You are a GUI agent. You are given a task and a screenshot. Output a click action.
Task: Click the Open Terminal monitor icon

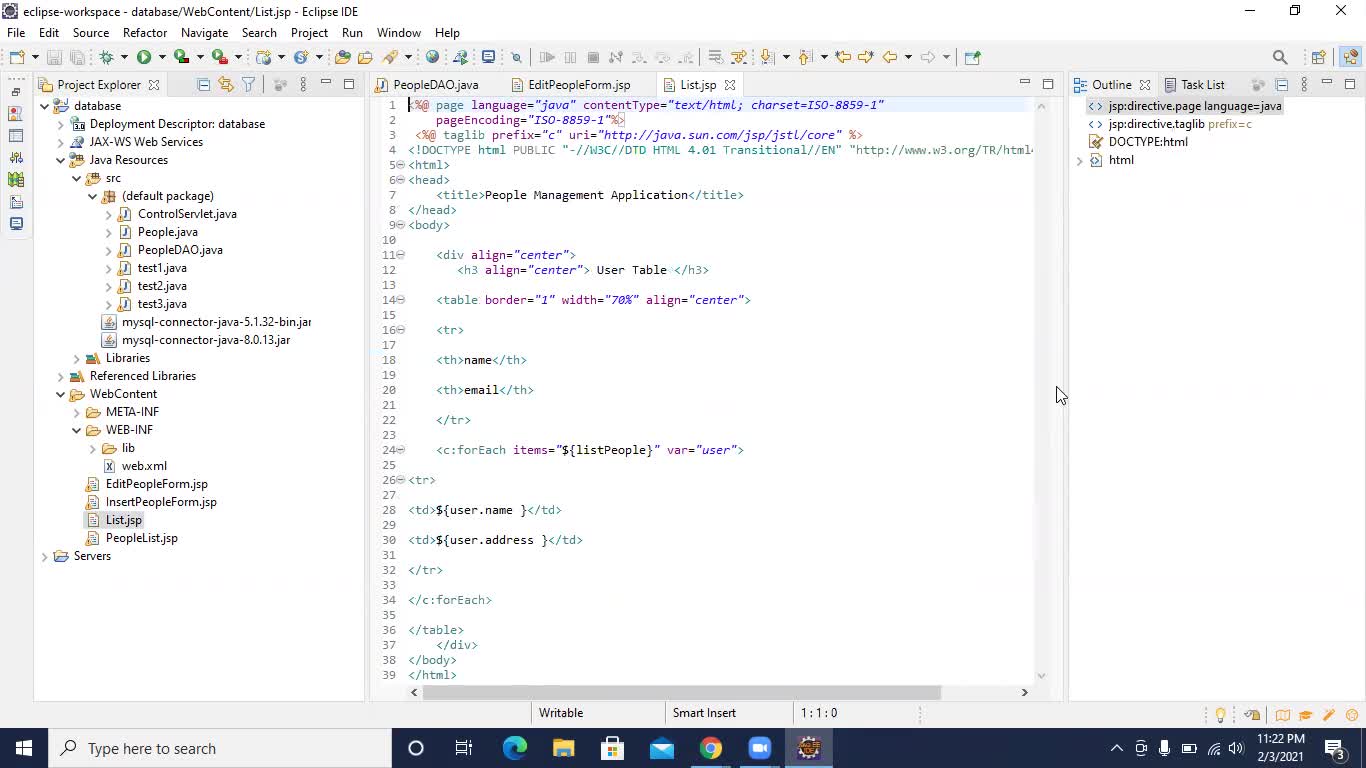488,57
